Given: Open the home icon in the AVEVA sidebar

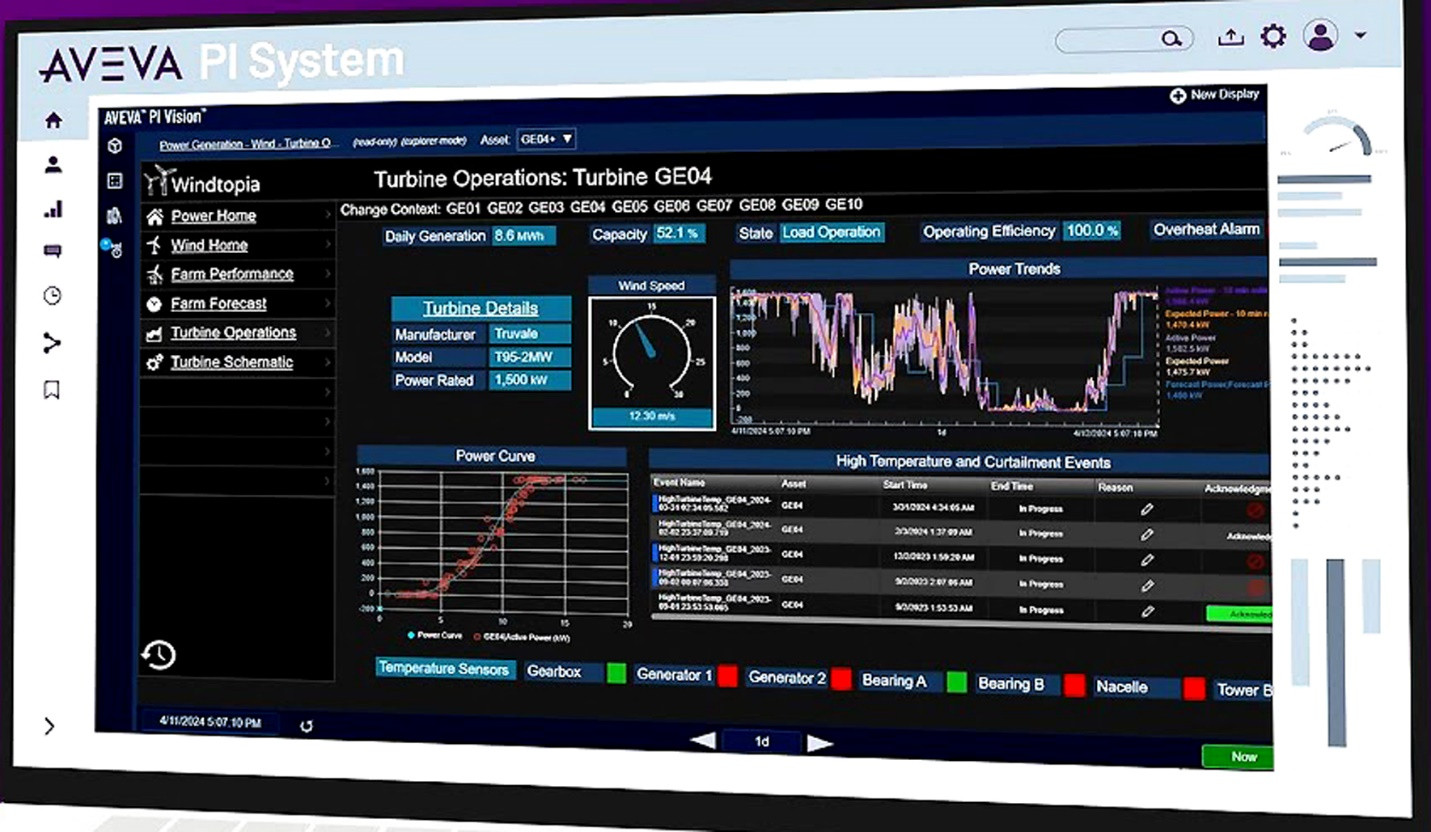Looking at the screenshot, I should 53,120.
